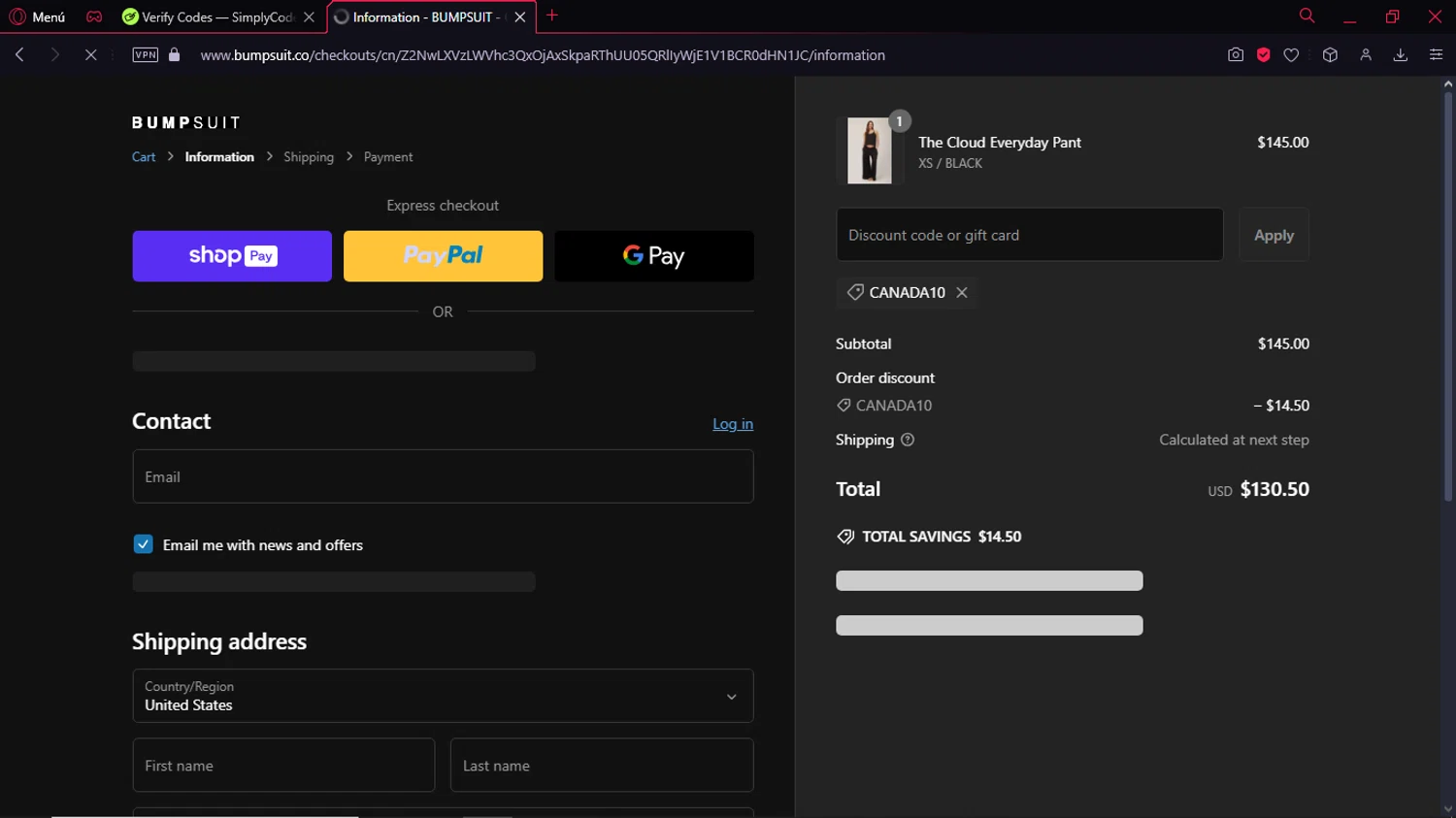
Task: Toggle the VPN badge
Action: (x=146, y=55)
